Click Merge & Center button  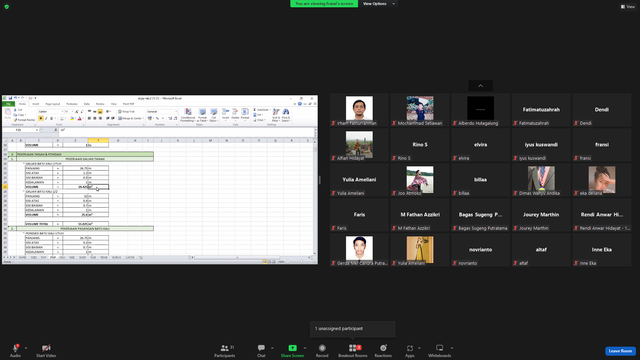coord(131,118)
